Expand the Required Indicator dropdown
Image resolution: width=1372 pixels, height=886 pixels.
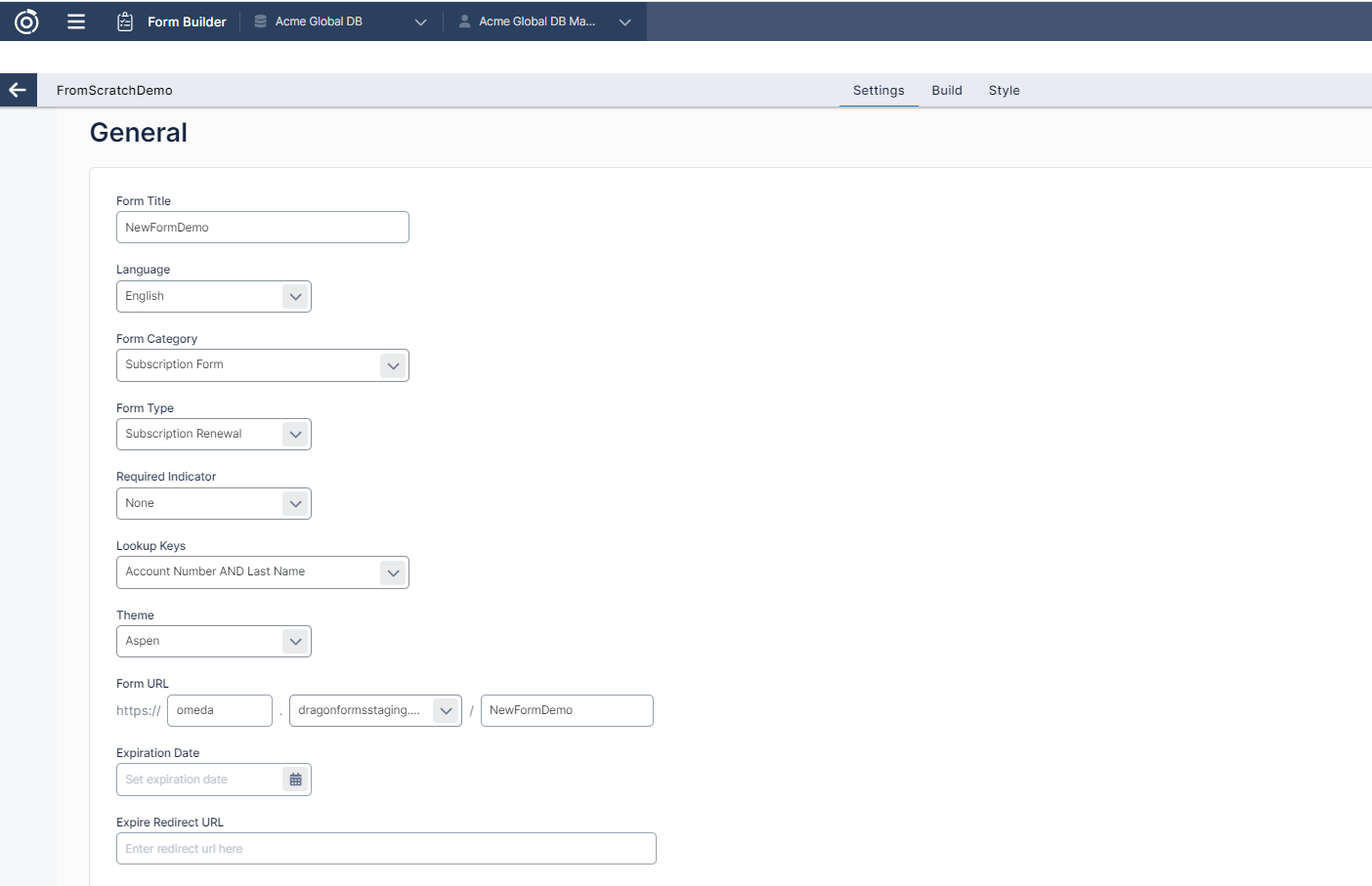295,503
